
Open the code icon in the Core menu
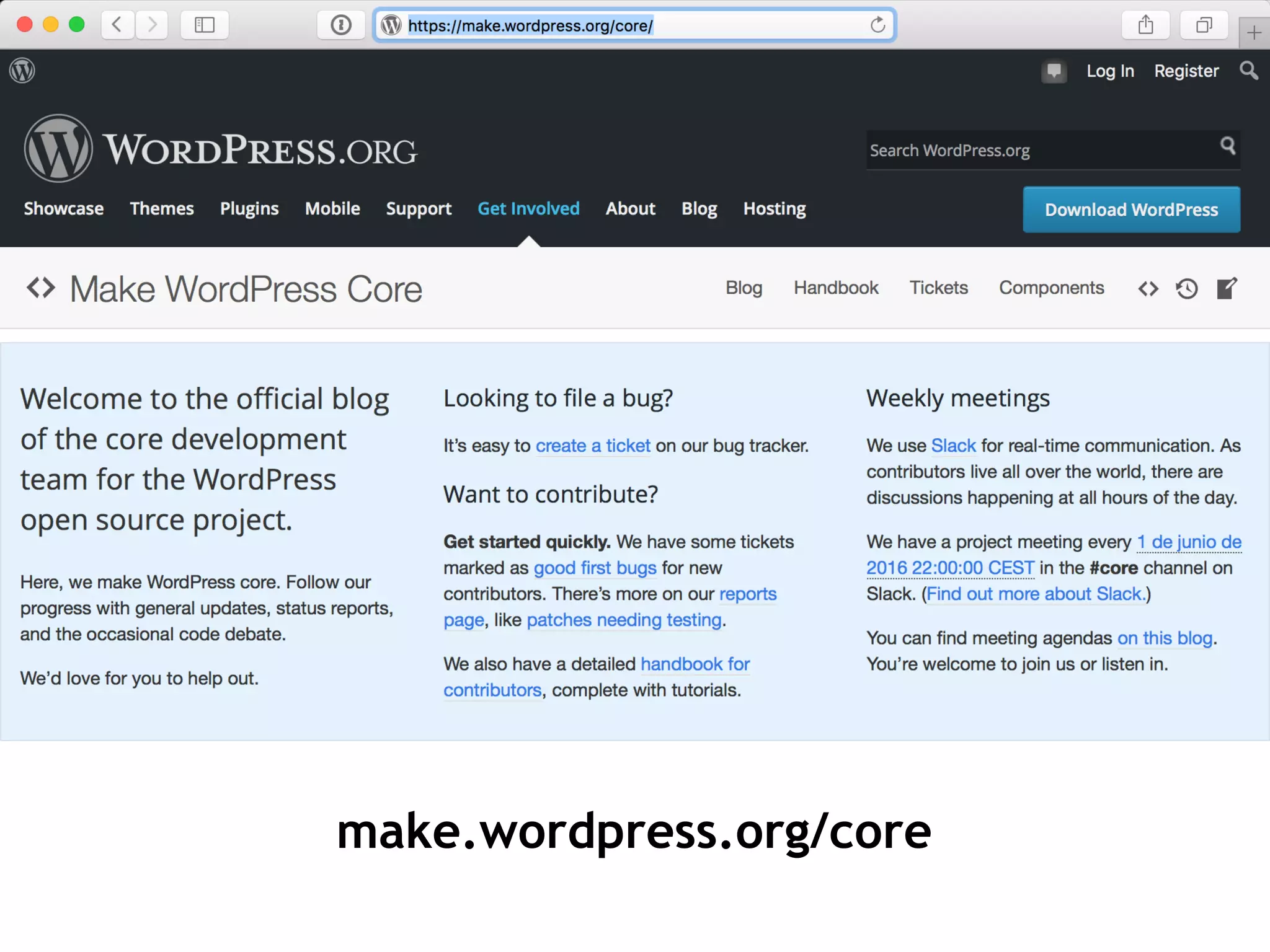pos(1148,289)
